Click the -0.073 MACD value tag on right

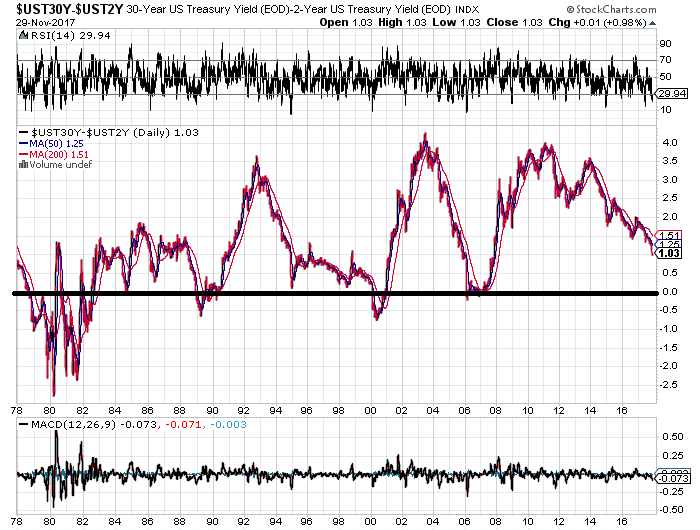click(672, 478)
